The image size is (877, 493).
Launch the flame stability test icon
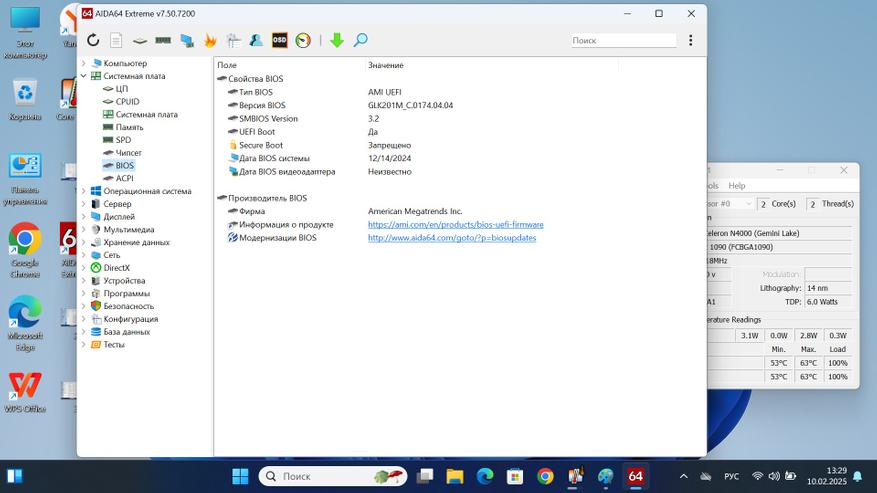tap(210, 40)
